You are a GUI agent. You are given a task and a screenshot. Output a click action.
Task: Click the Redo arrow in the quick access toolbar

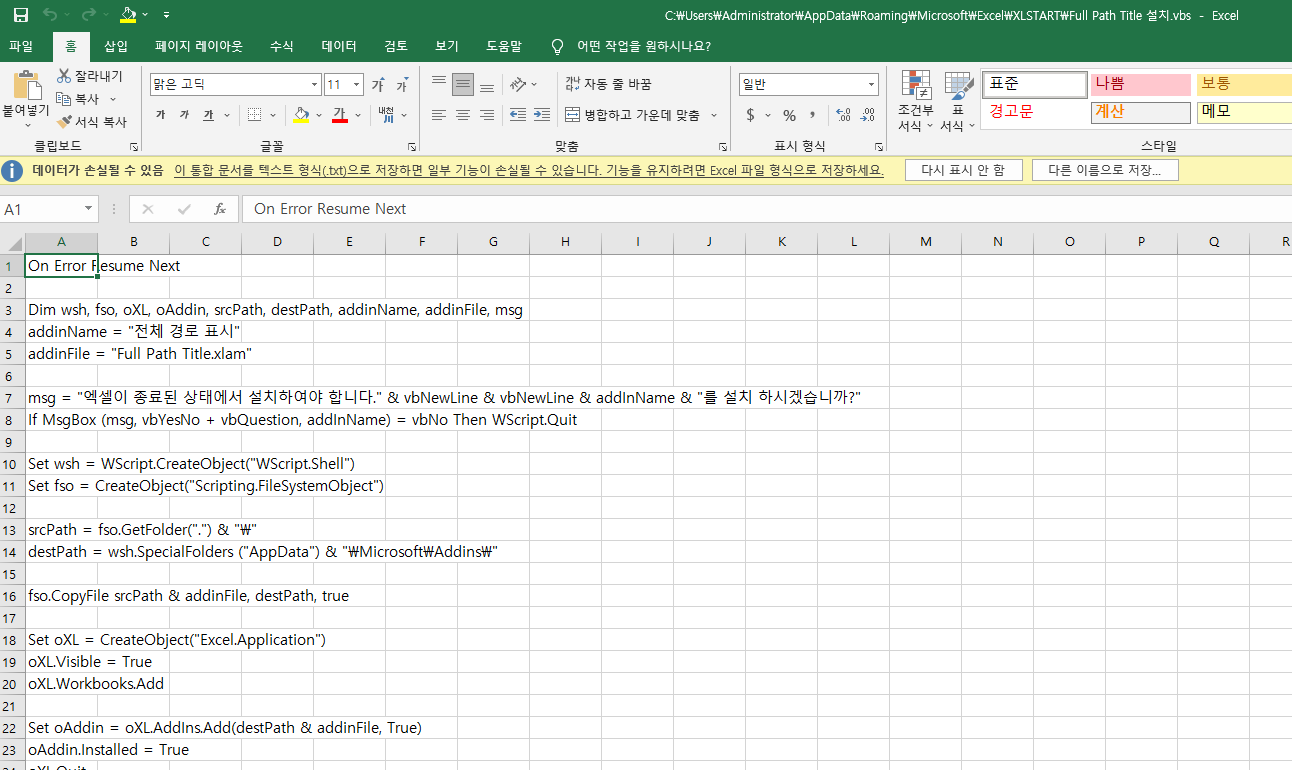click(x=88, y=15)
